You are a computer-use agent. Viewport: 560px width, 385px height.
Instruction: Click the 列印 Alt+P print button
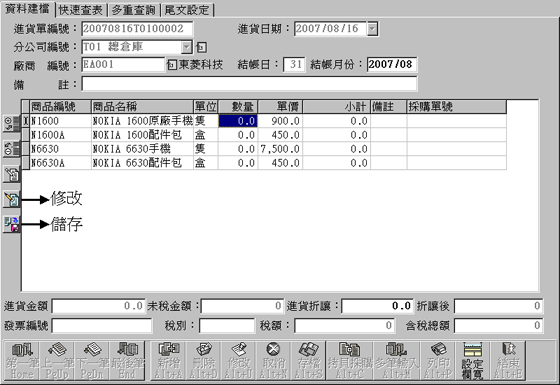pyautogui.click(x=438, y=360)
